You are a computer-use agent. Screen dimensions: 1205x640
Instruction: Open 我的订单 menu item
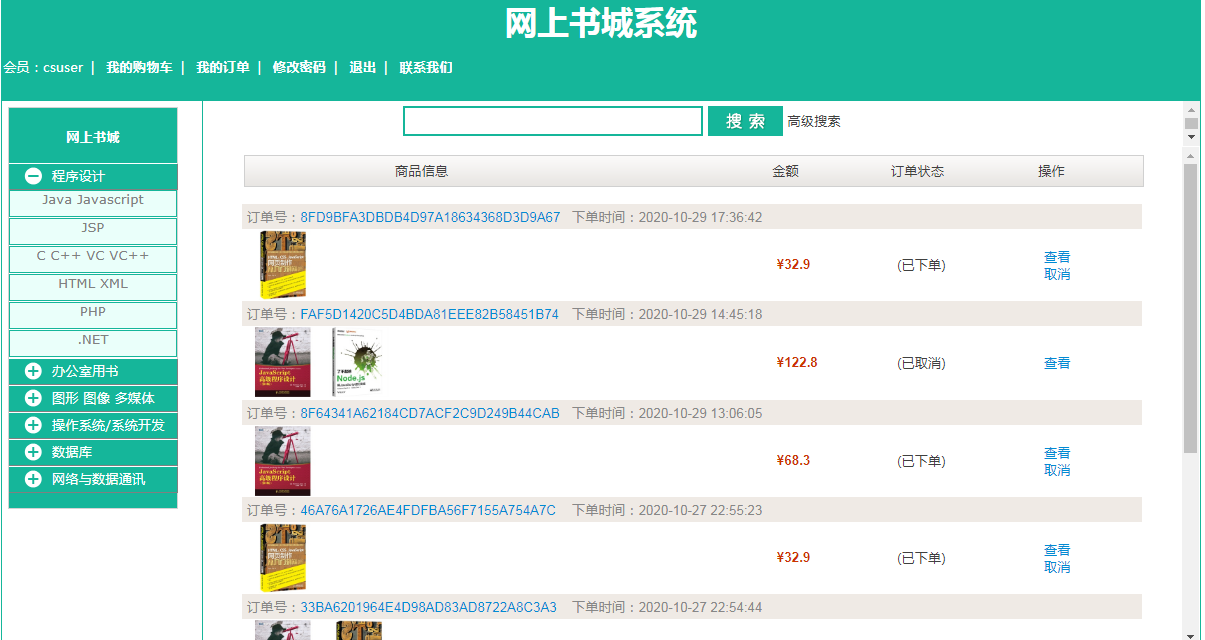pyautogui.click(x=223, y=68)
